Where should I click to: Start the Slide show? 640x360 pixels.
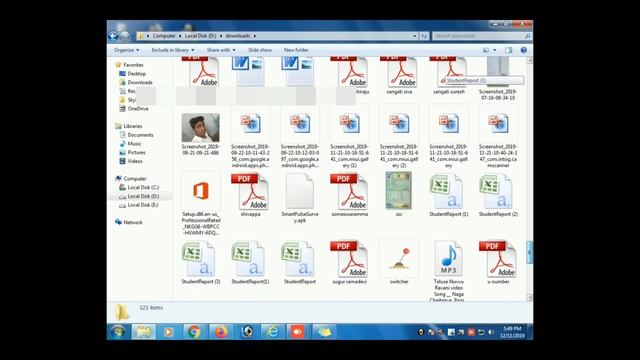pos(260,50)
